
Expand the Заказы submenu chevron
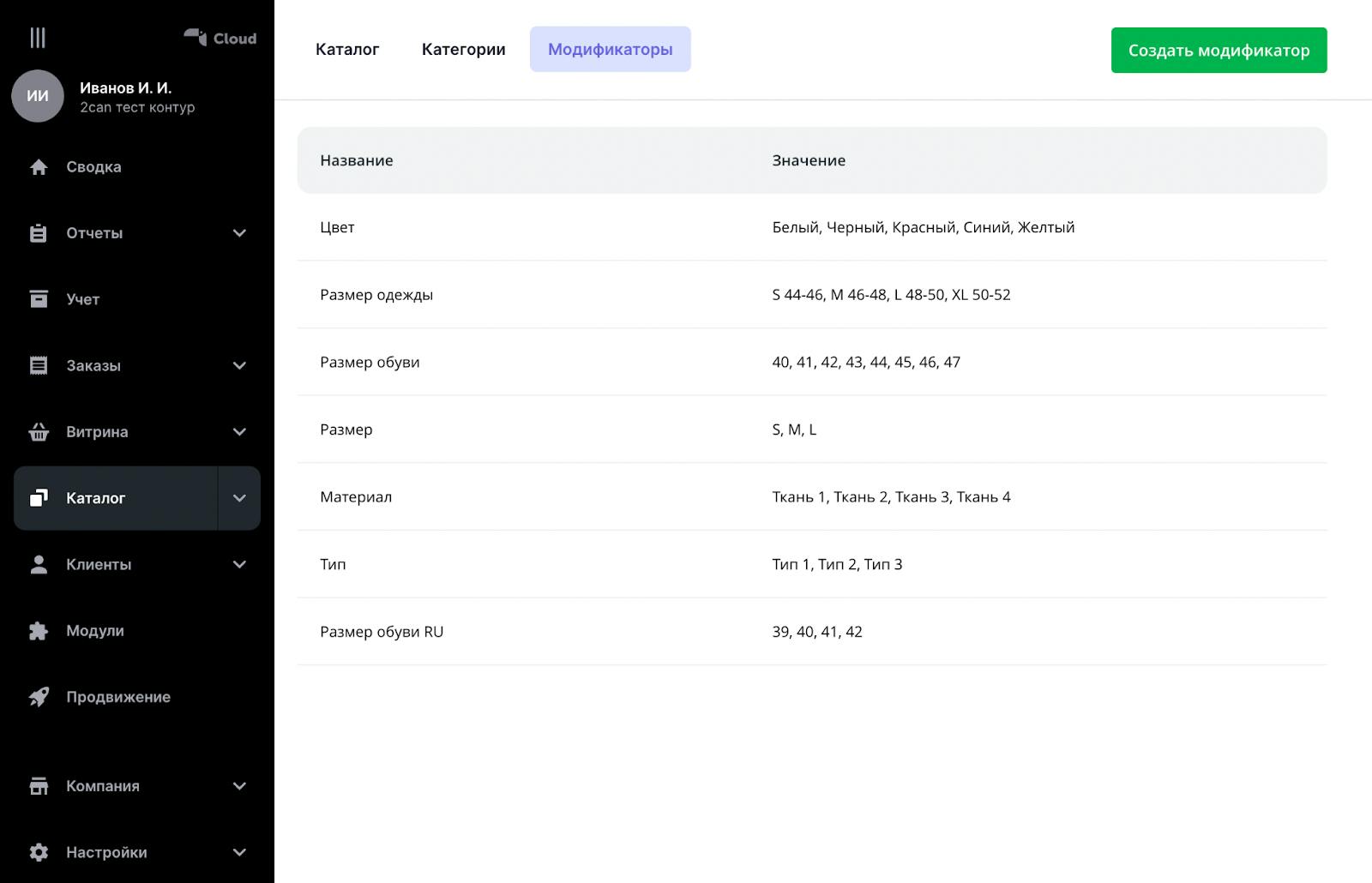click(239, 365)
